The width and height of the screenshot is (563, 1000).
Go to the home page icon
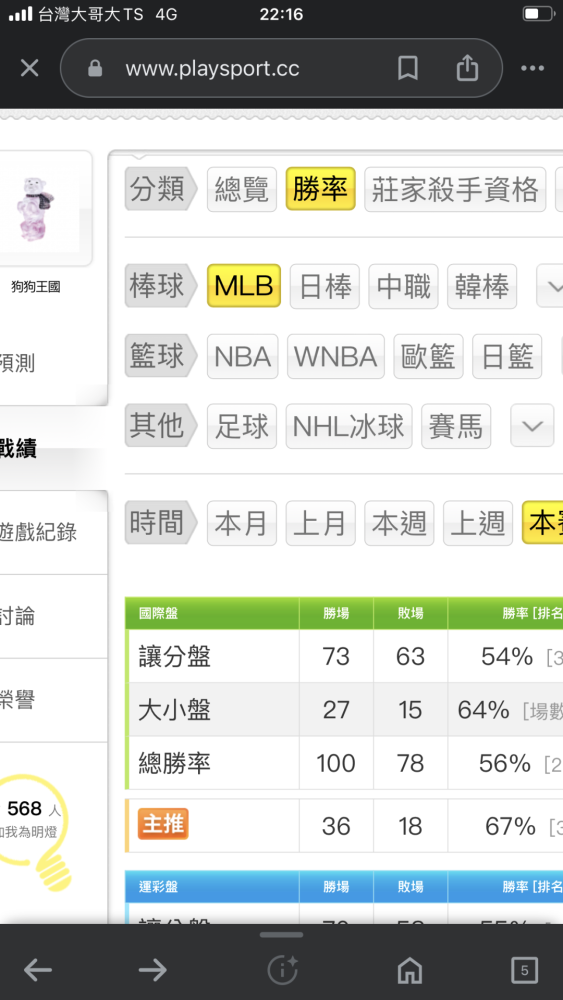click(410, 970)
